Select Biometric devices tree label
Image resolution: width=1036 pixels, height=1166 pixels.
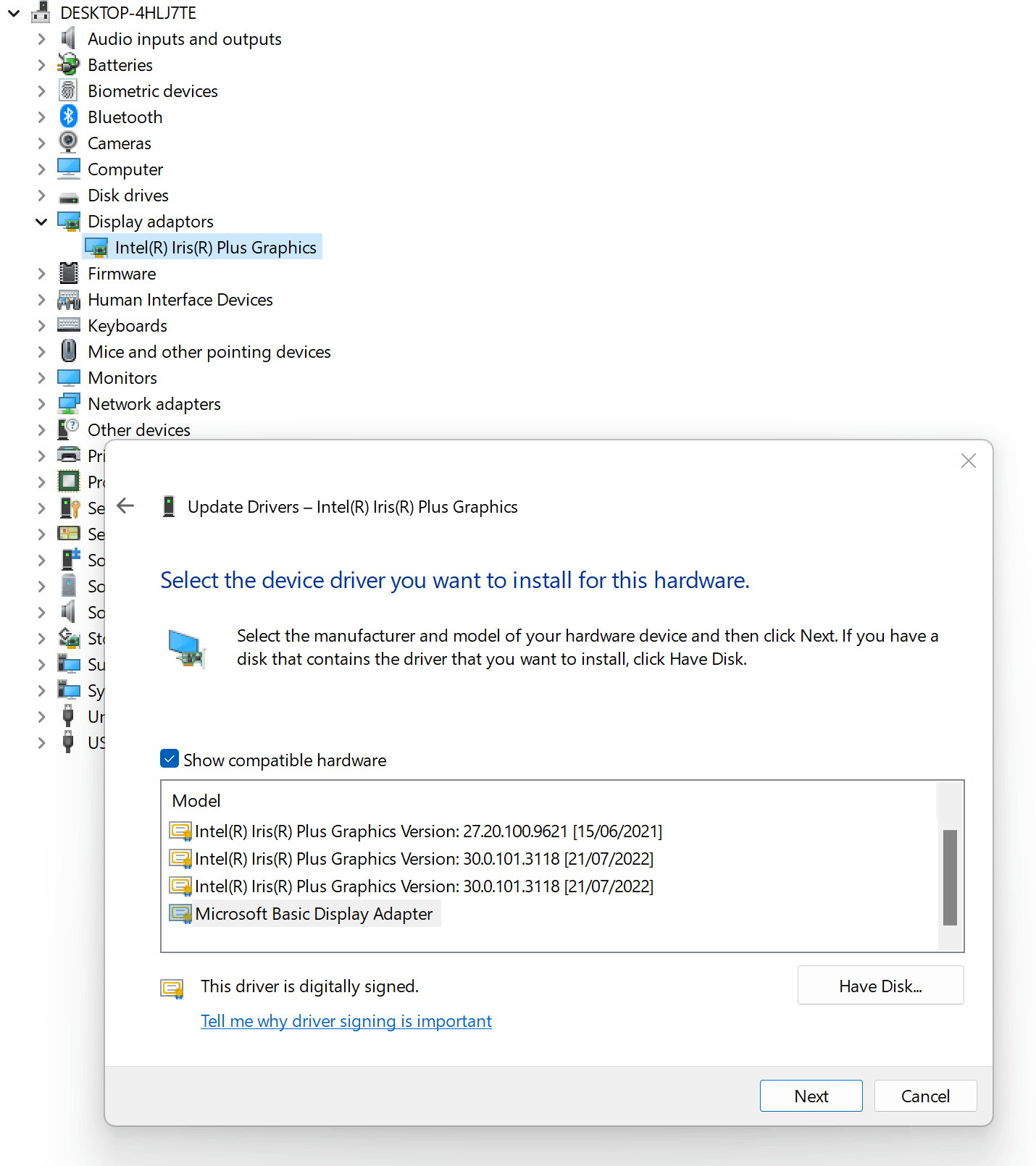click(153, 91)
